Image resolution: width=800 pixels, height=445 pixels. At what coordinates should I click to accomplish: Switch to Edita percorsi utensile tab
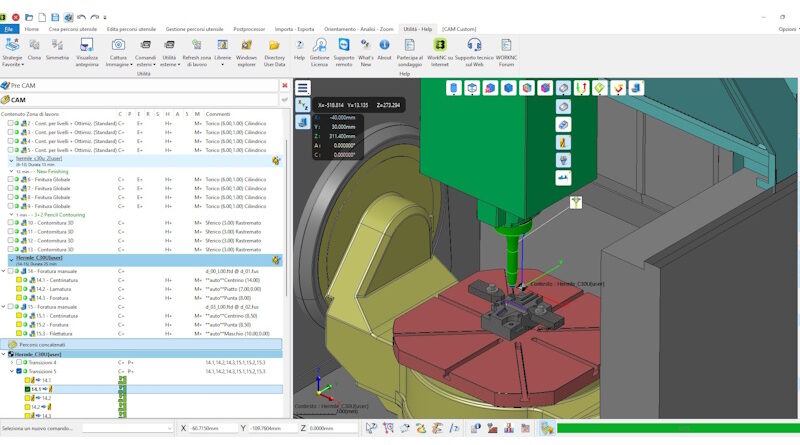tap(131, 29)
